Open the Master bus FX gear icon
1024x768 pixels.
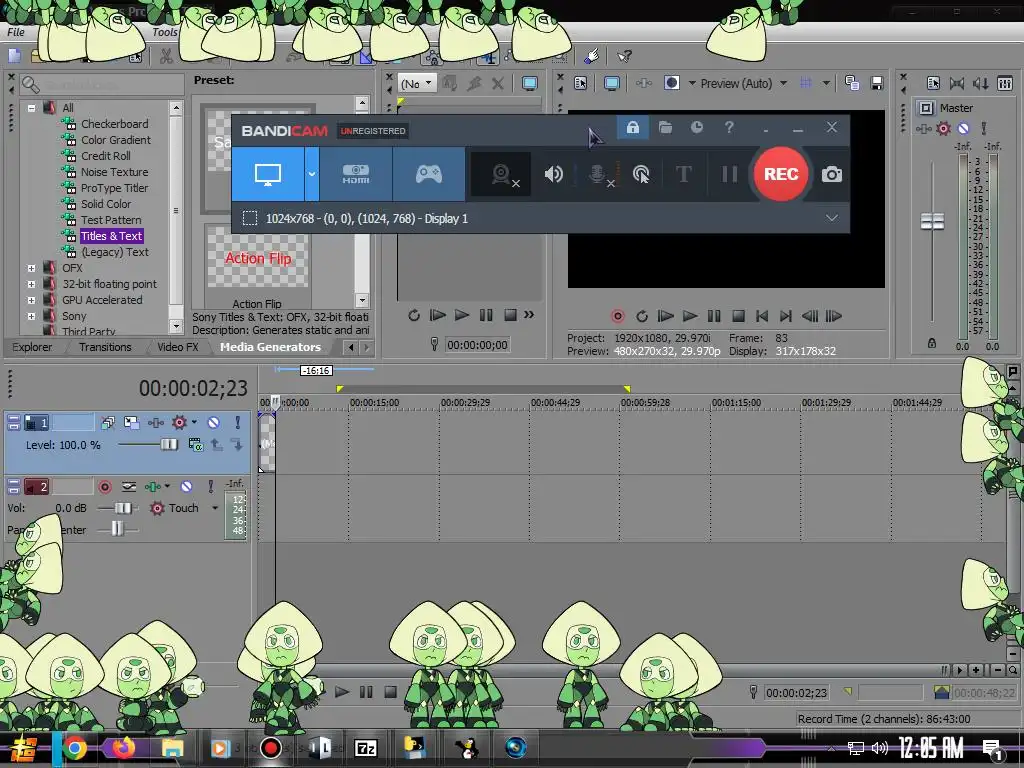pyautogui.click(x=943, y=128)
